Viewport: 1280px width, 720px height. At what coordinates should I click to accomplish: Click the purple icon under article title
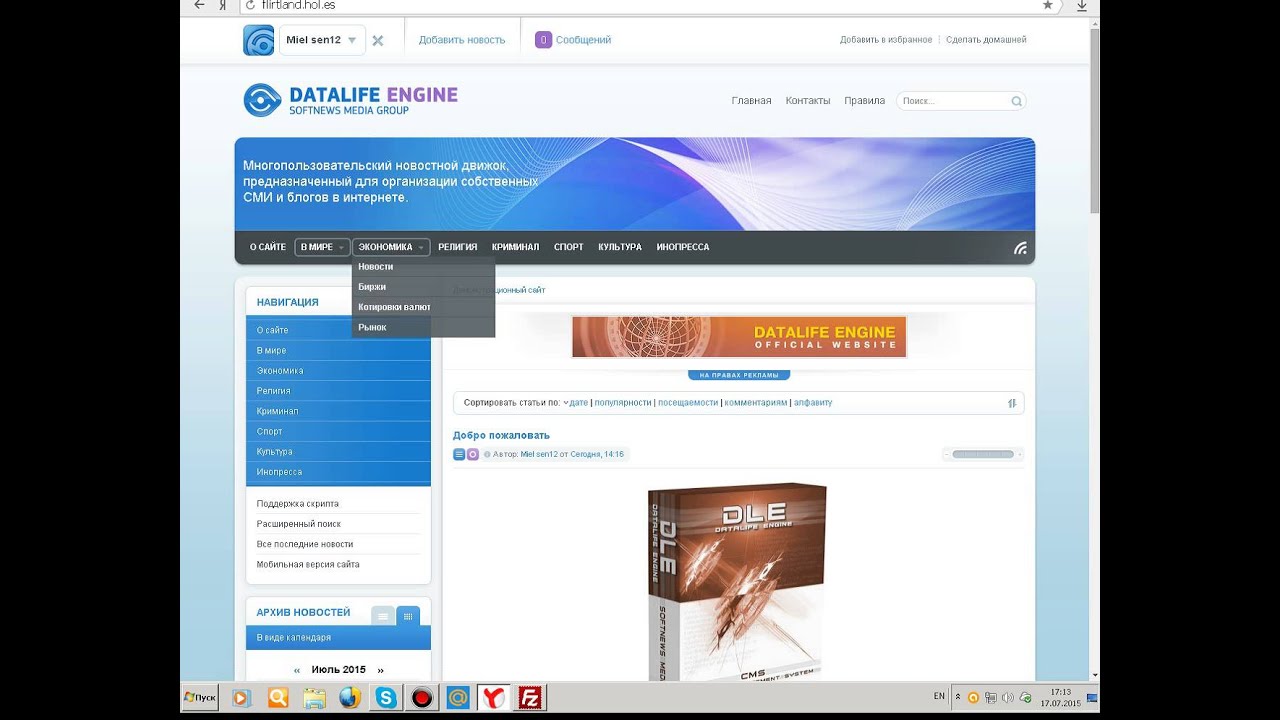tap(473, 454)
